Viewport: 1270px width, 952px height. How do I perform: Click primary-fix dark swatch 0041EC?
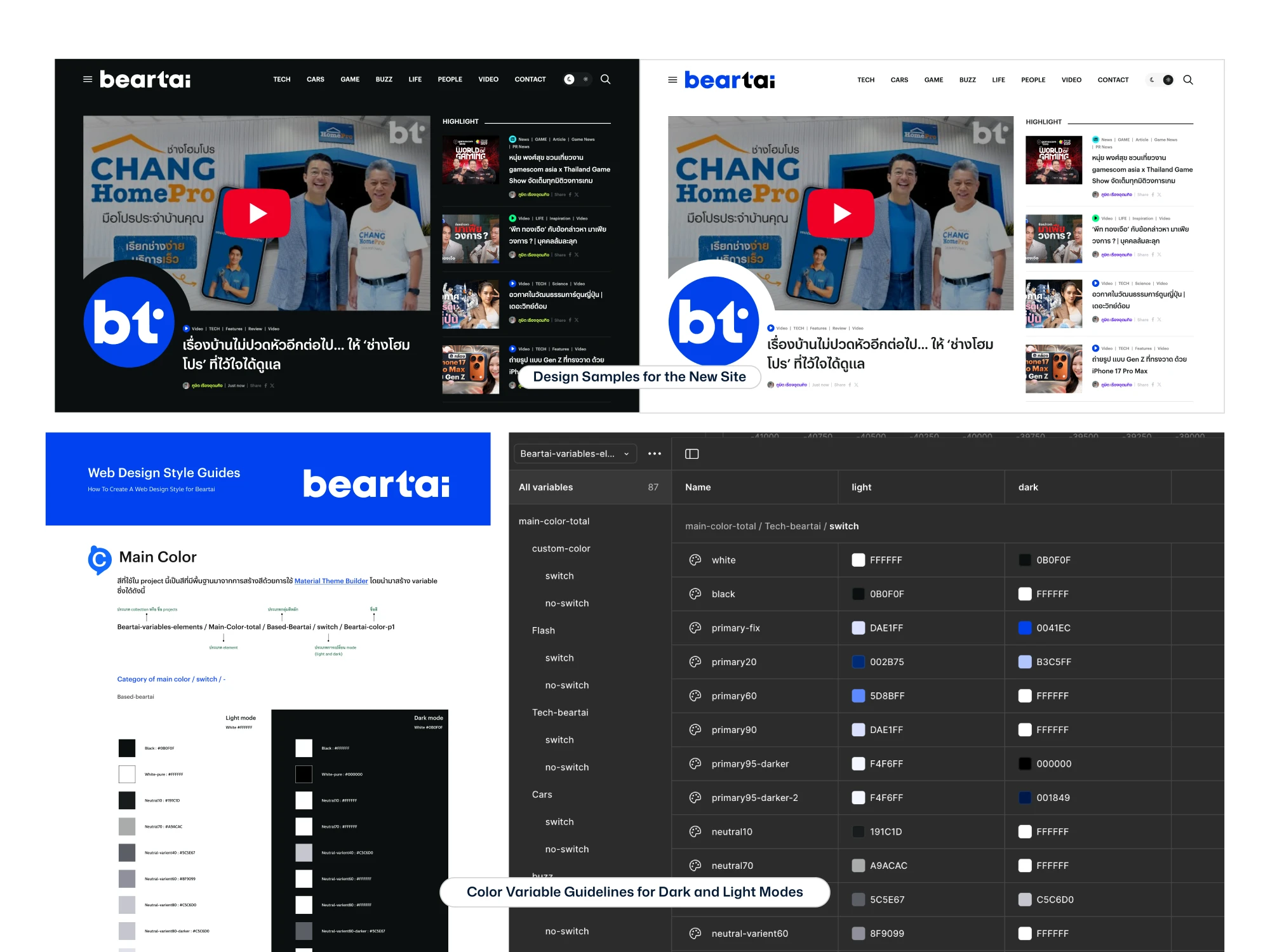tap(1025, 628)
